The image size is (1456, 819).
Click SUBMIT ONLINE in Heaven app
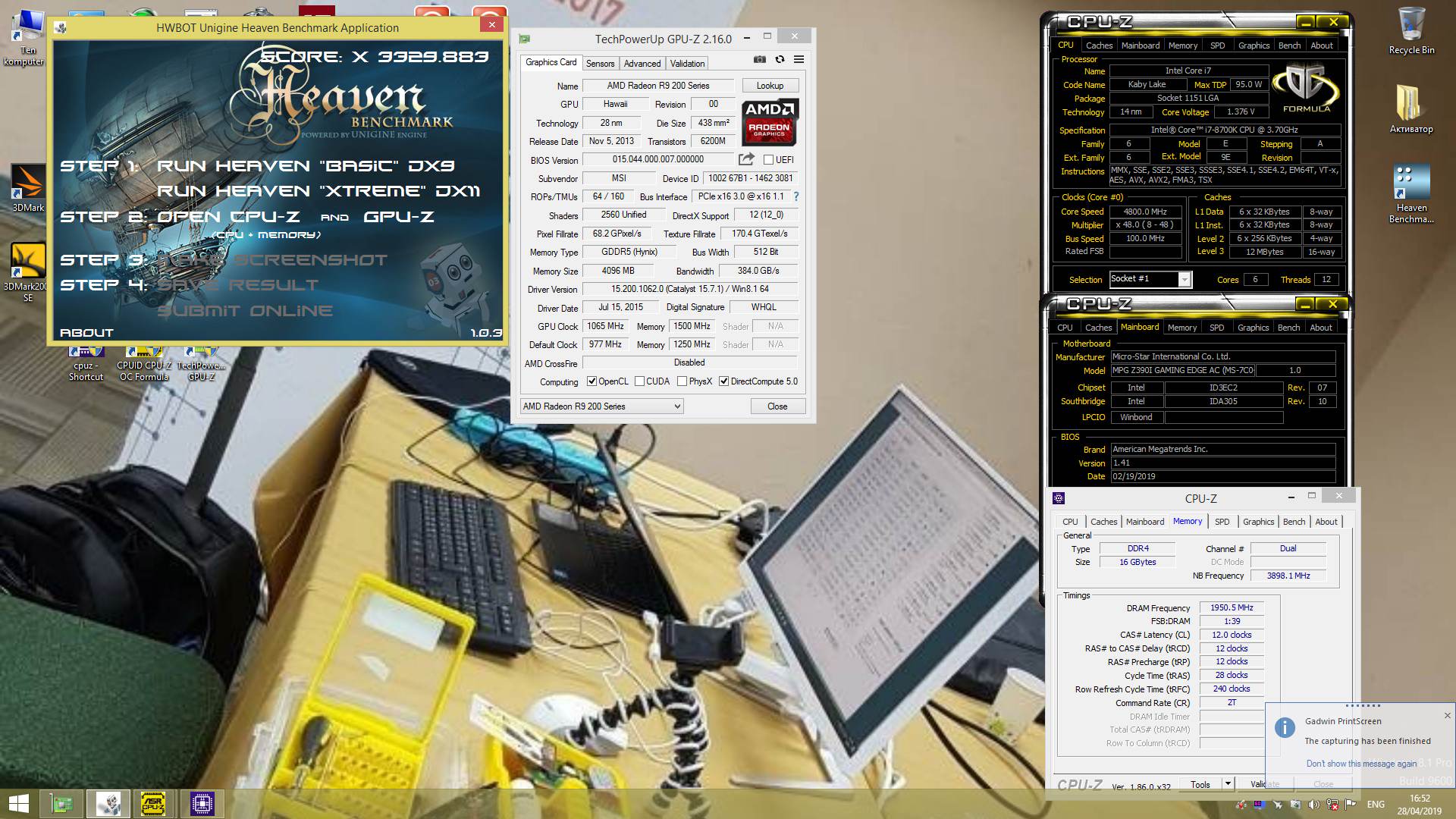tap(244, 311)
